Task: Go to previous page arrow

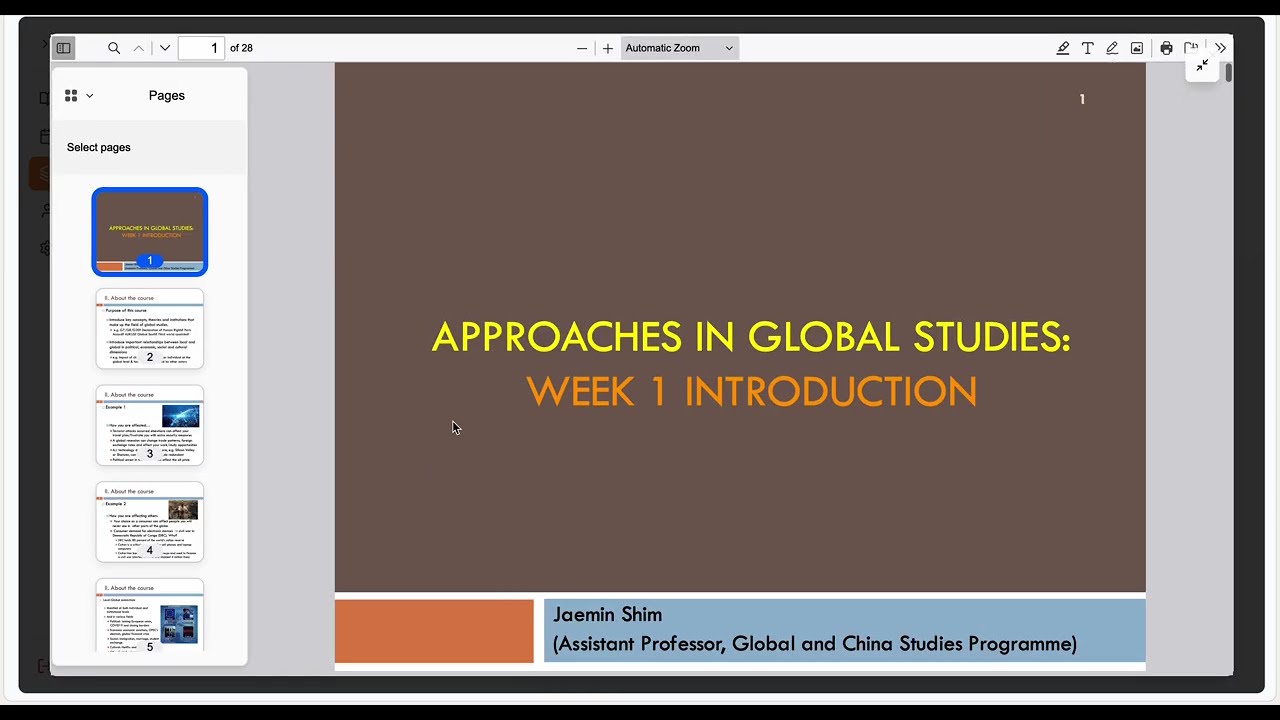Action: (139, 48)
